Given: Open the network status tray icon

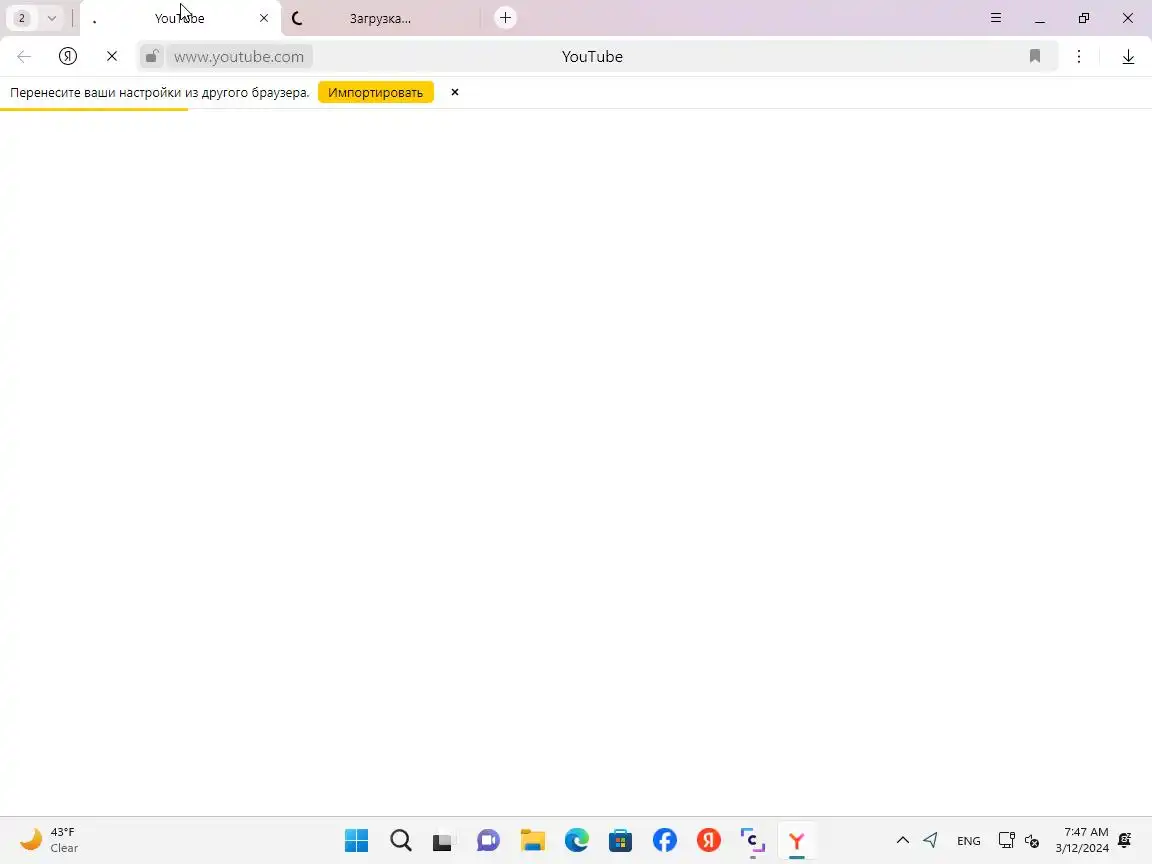Looking at the screenshot, I should click(1007, 840).
